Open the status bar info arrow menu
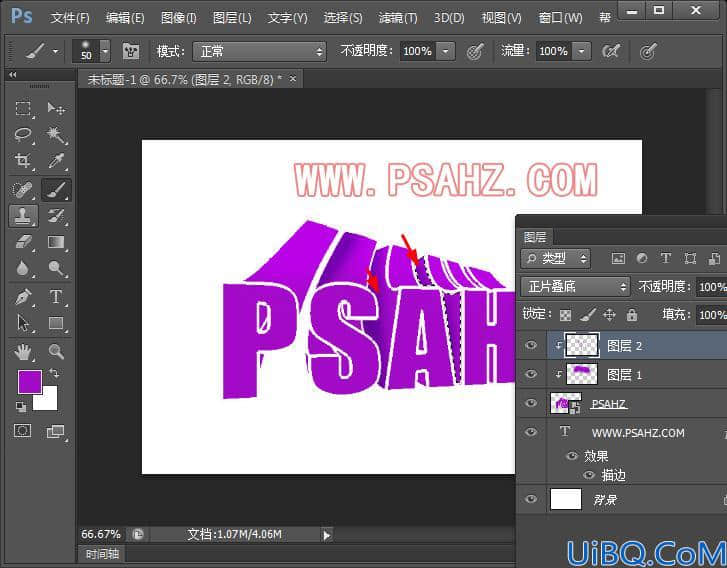Image resolution: width=727 pixels, height=568 pixels. (327, 535)
